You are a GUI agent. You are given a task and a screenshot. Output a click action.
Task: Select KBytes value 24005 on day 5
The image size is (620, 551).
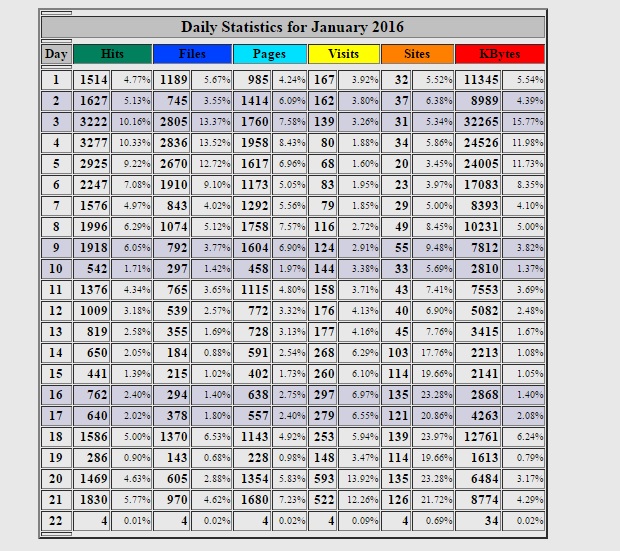[x=478, y=164]
